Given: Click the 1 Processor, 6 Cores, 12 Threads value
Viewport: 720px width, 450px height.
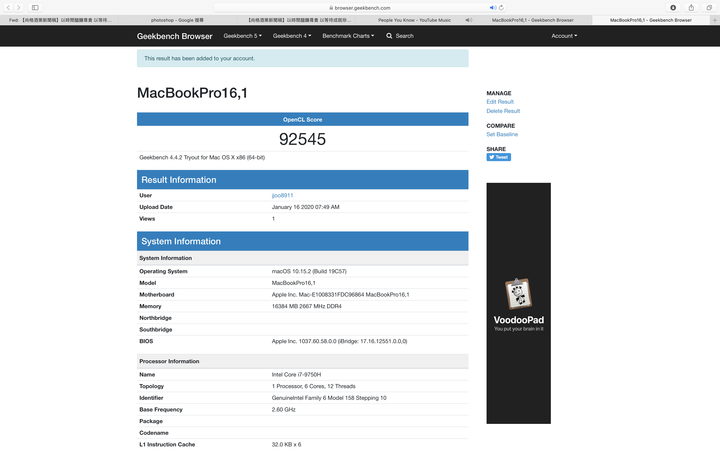Looking at the screenshot, I should point(313,386).
